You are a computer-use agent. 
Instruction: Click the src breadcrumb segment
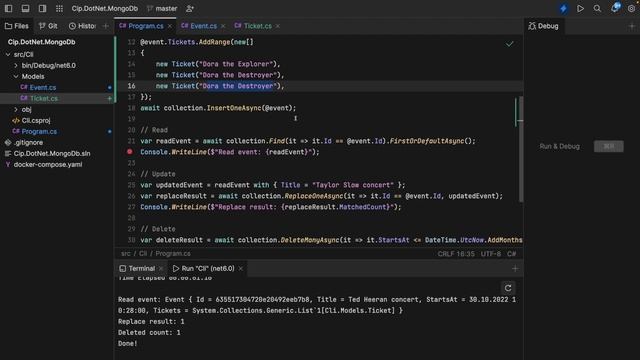point(125,253)
